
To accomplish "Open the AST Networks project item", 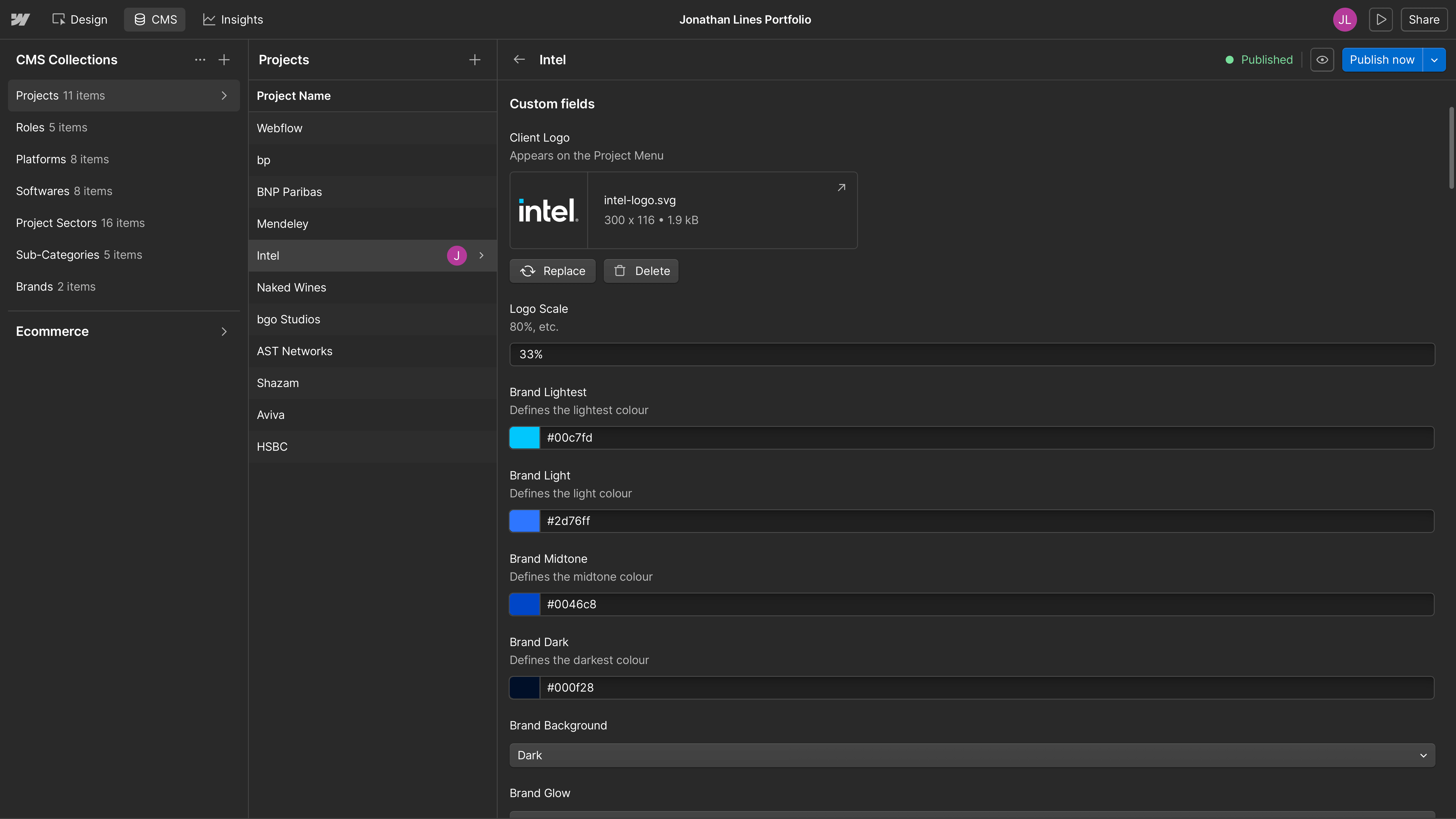I will (373, 351).
